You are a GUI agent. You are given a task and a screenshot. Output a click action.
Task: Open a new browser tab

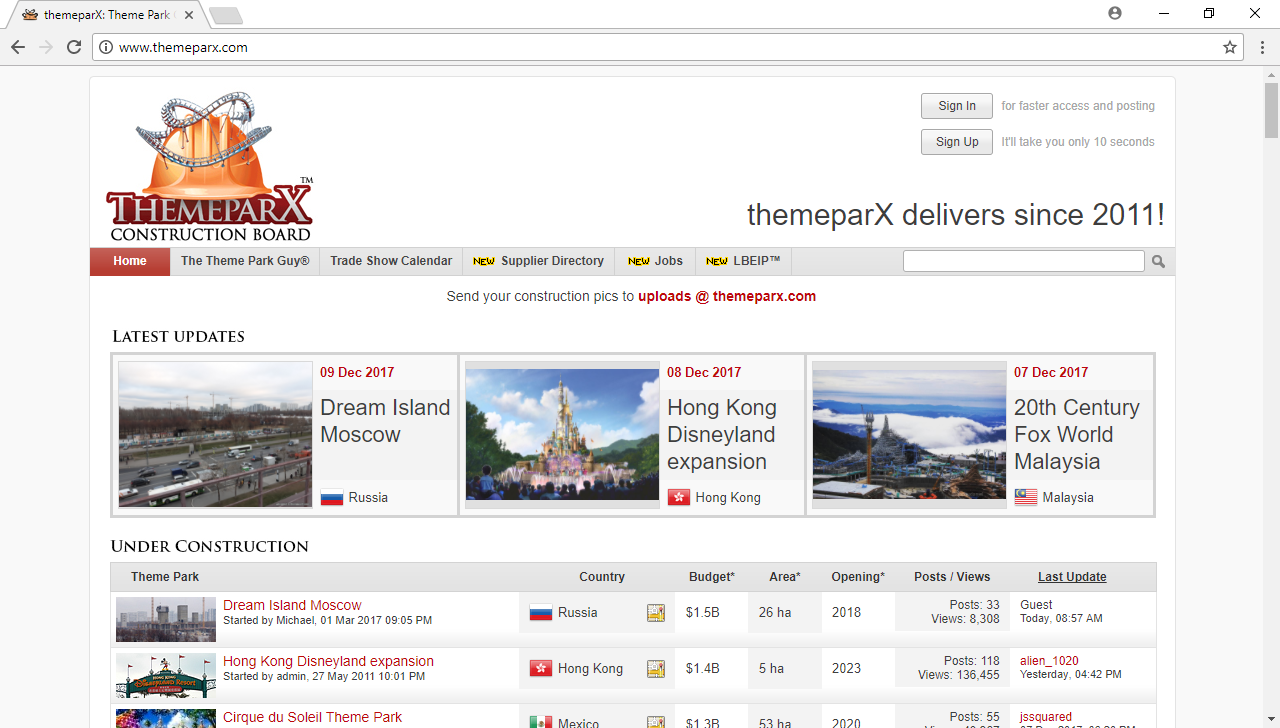click(226, 15)
